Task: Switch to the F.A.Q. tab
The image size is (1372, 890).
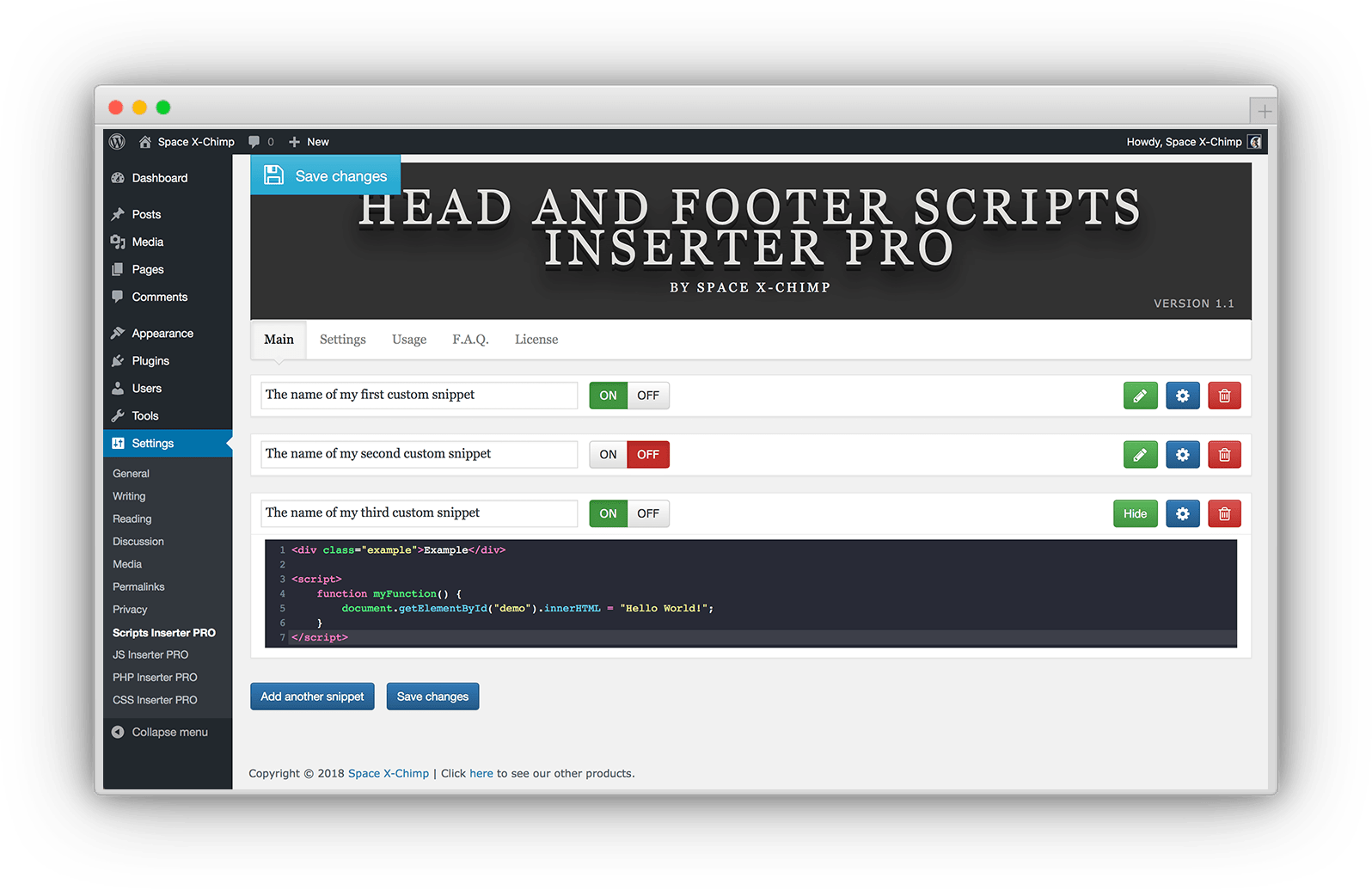Action: pyautogui.click(x=470, y=340)
